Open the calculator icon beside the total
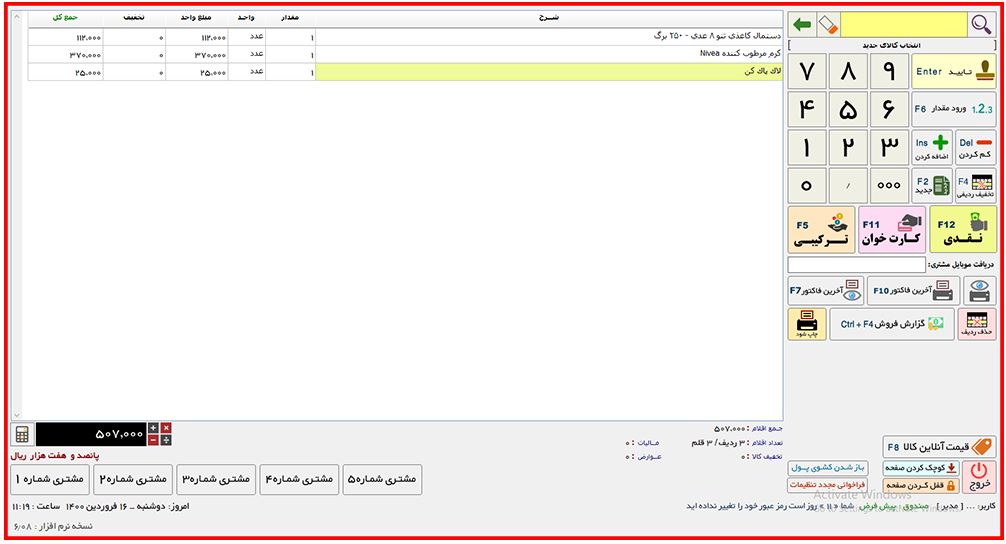Viewport: 1006px width, 544px height. (20, 434)
